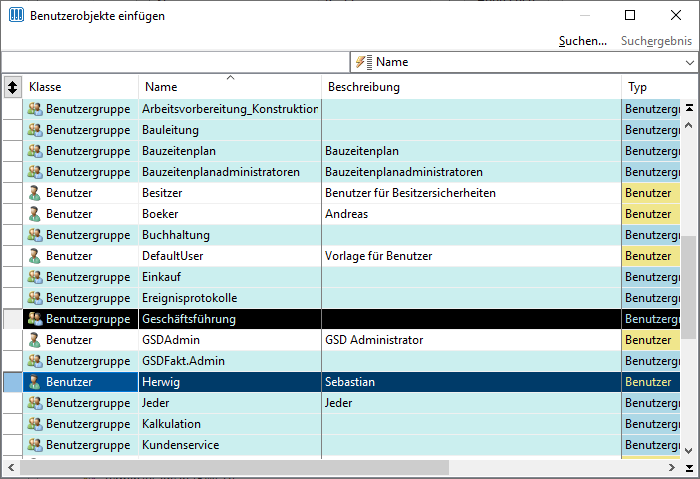Click the Bauzeitenplan description cell

(x=471, y=151)
